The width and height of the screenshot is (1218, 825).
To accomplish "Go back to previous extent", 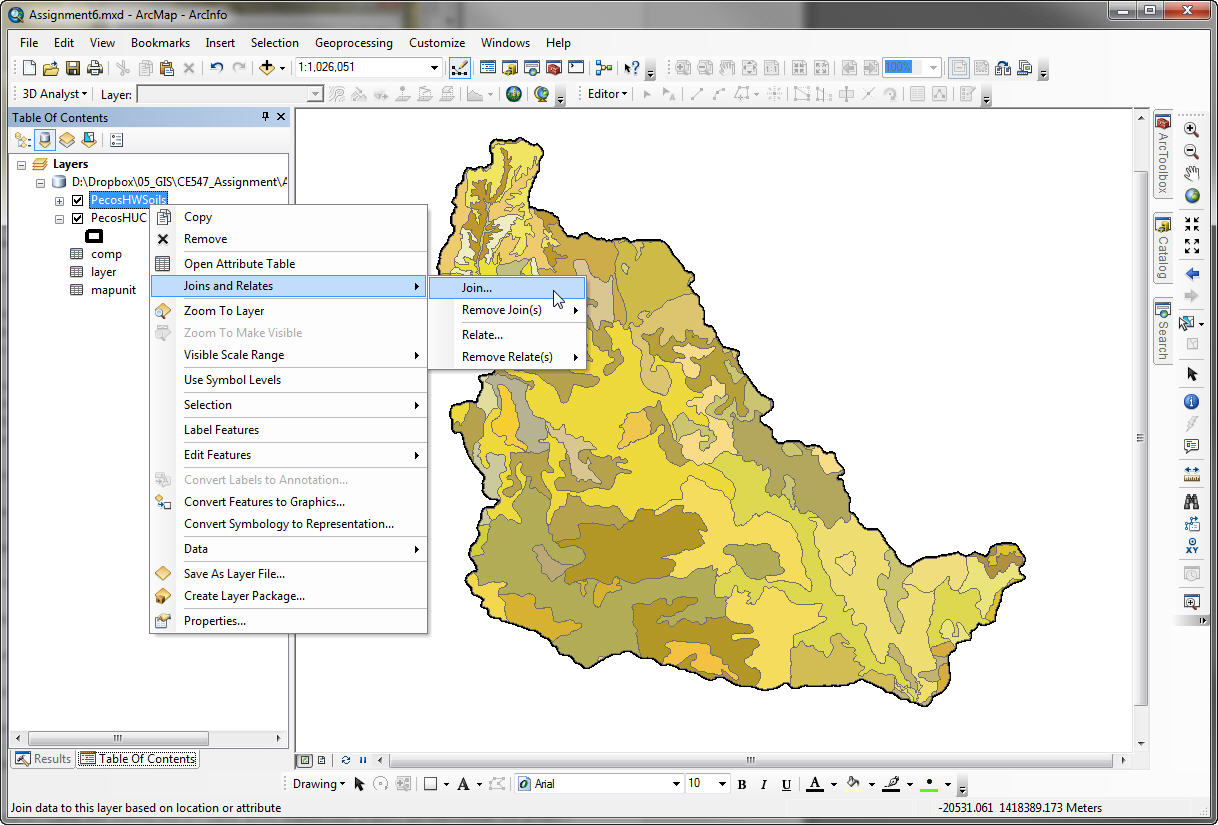I will click(1191, 273).
